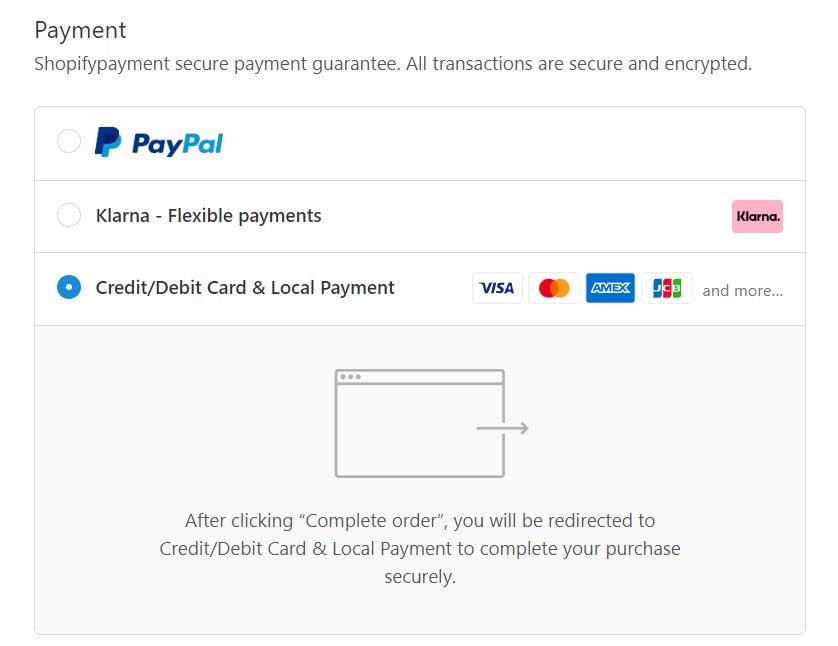Click the "Payment" section heading
838x646 pixels.
coord(80,30)
